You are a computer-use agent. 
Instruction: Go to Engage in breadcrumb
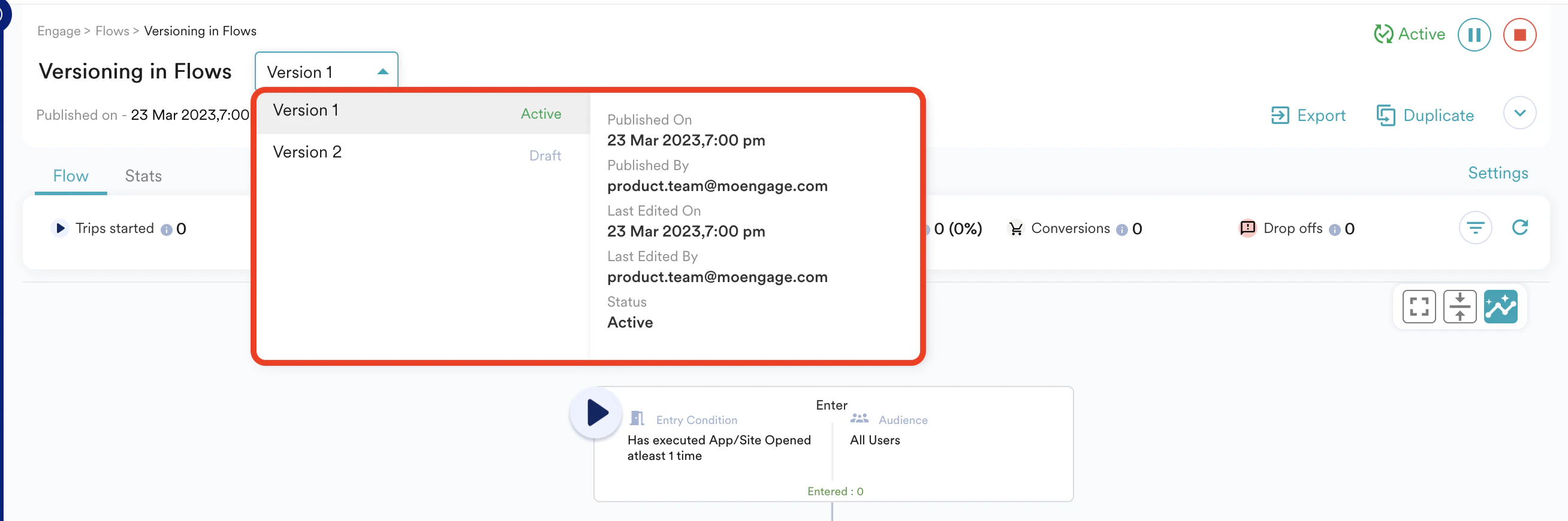[x=58, y=31]
